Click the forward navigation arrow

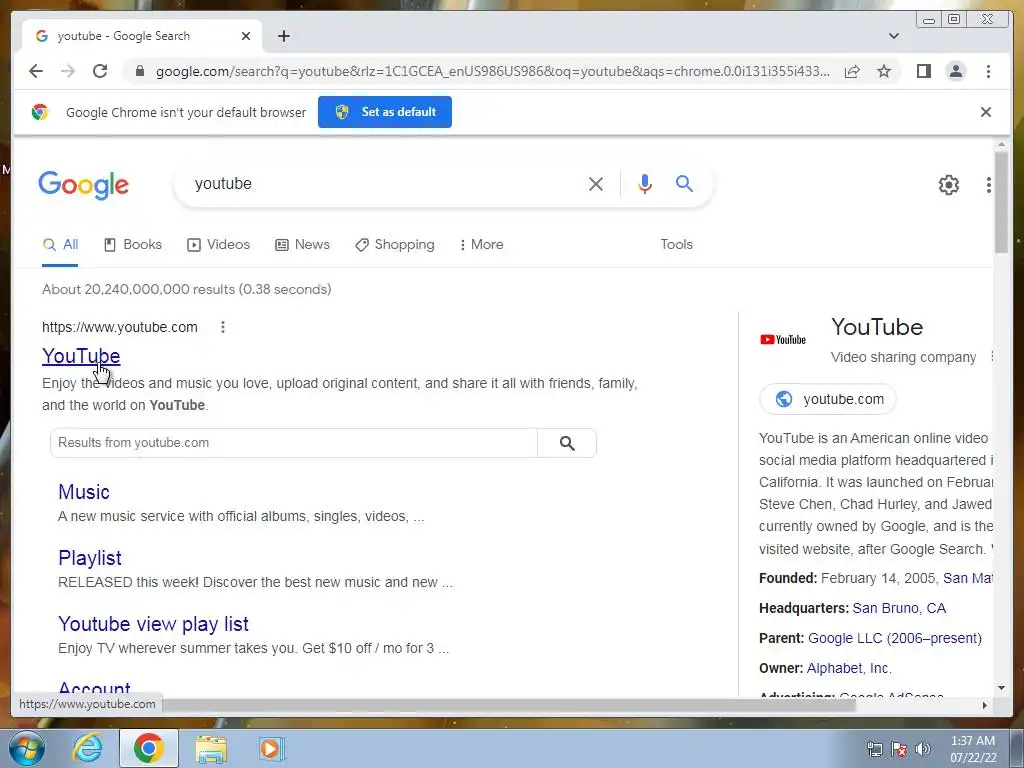pyautogui.click(x=68, y=71)
